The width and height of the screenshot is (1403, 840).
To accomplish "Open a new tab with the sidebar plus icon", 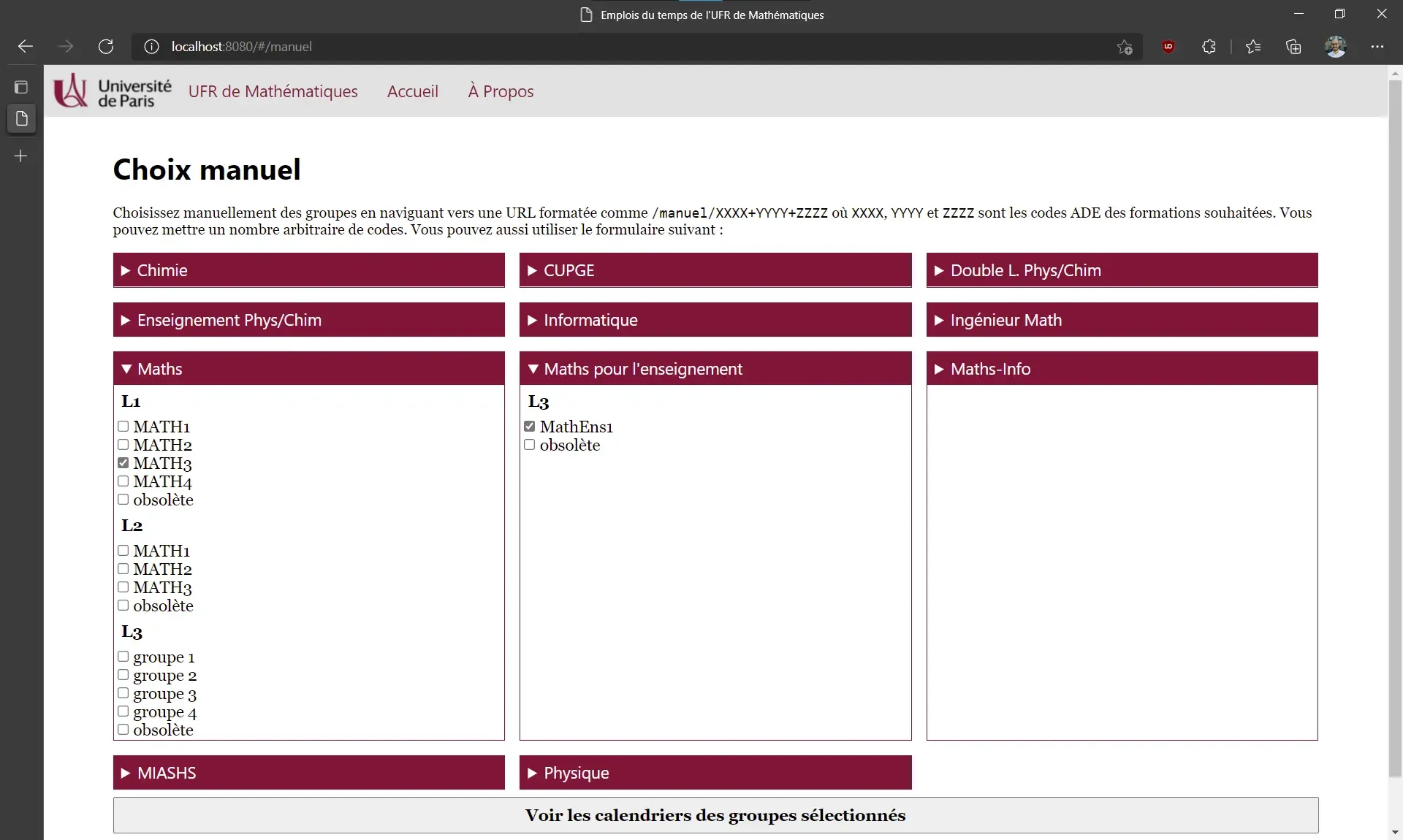I will [x=20, y=156].
